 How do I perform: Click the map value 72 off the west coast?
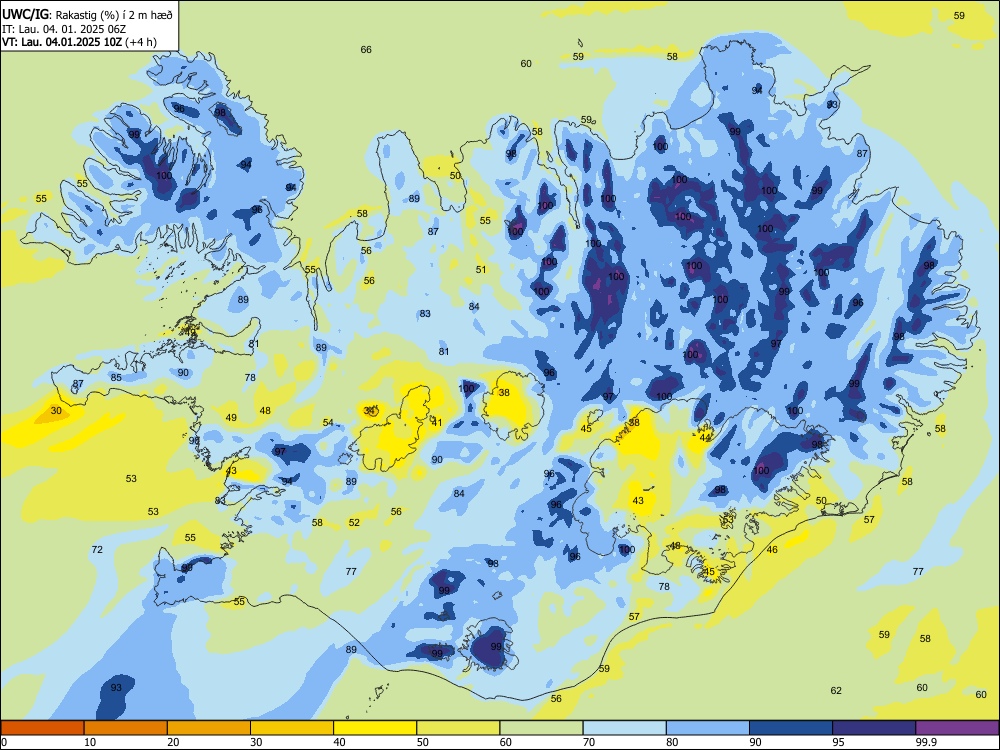click(x=97, y=549)
